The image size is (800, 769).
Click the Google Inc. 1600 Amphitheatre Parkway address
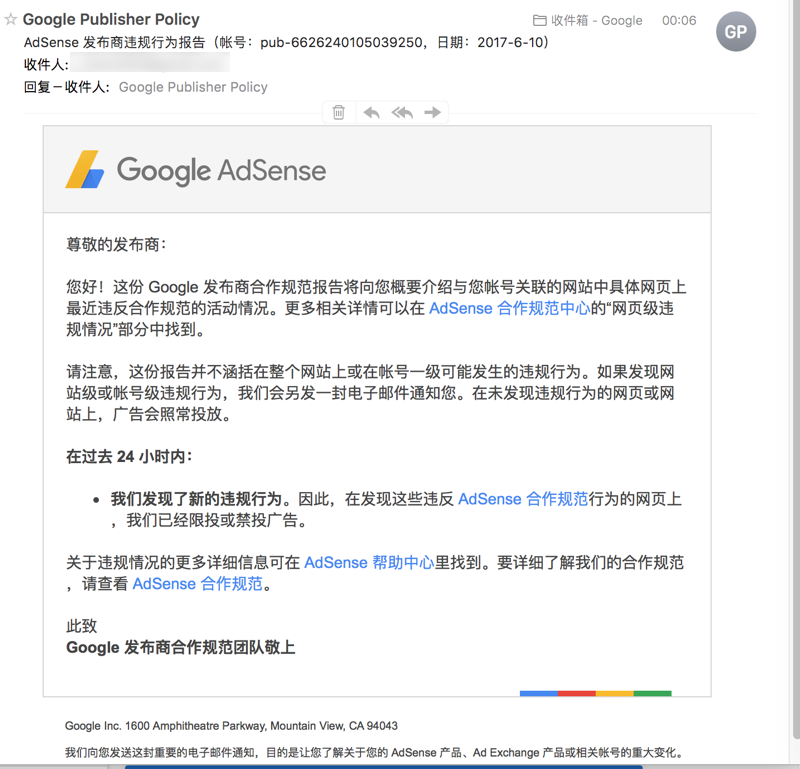(231, 726)
